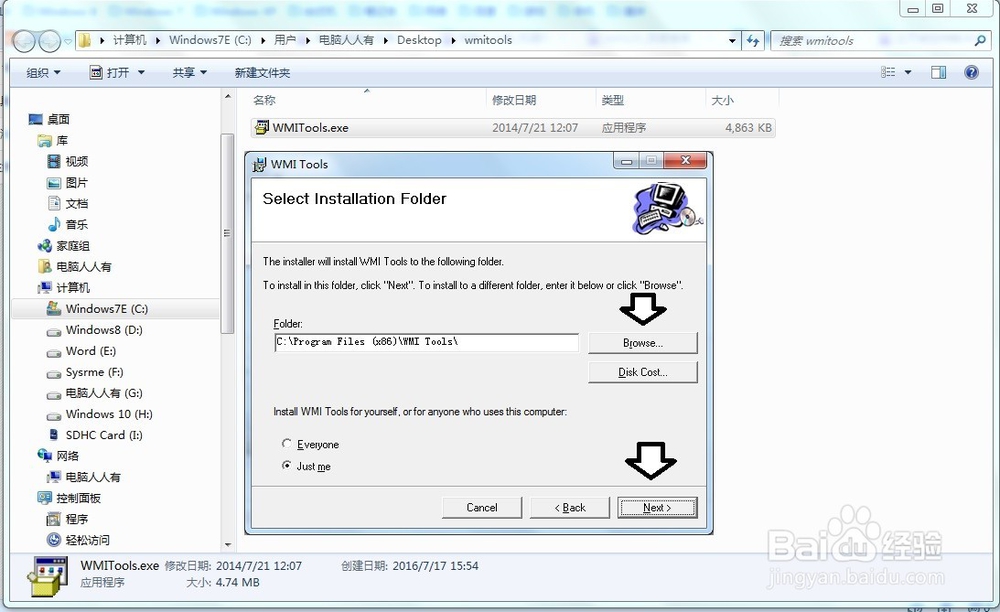Screen dimensions: 1000x612
Task: Click the WMITools.exe file icon
Action: pos(261,128)
